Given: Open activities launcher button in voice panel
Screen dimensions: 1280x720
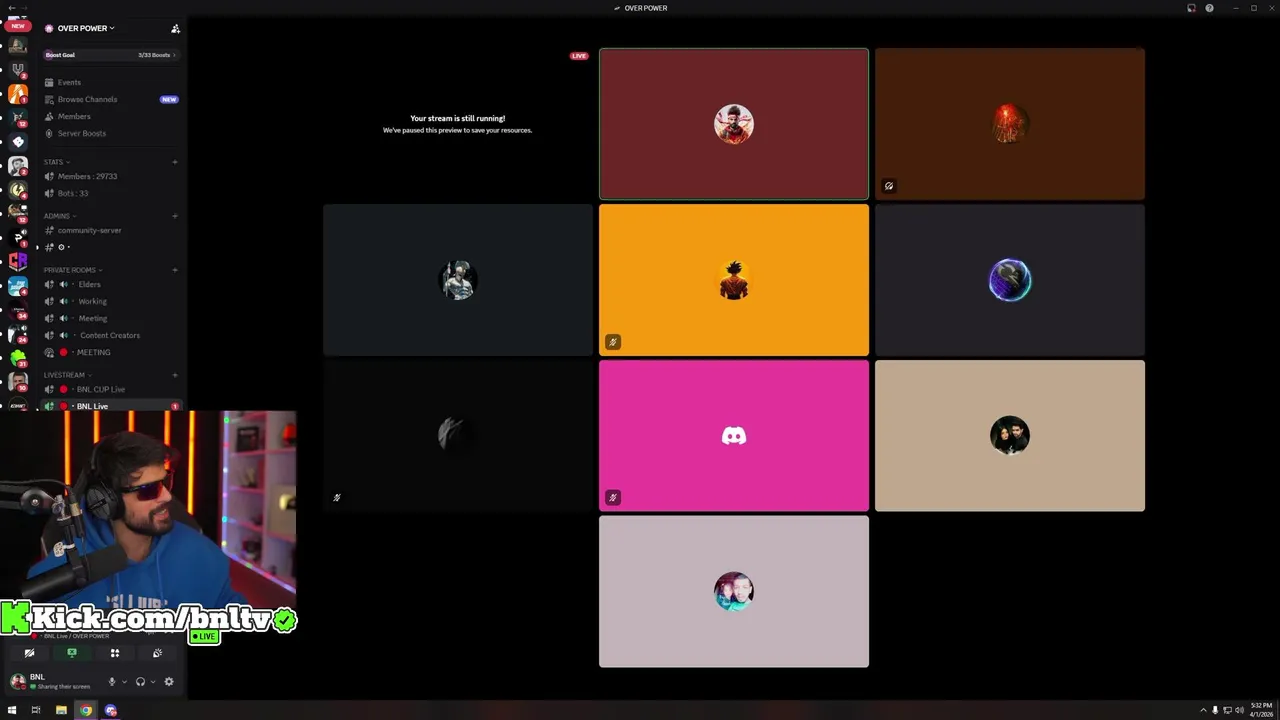Looking at the screenshot, I should click(115, 653).
